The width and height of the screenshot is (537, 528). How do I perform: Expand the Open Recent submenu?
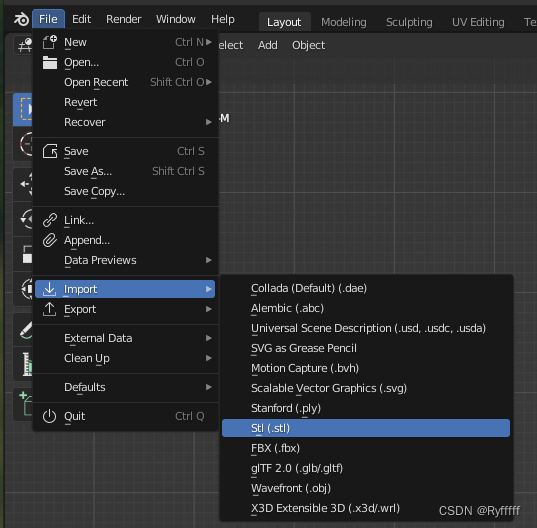pos(125,82)
